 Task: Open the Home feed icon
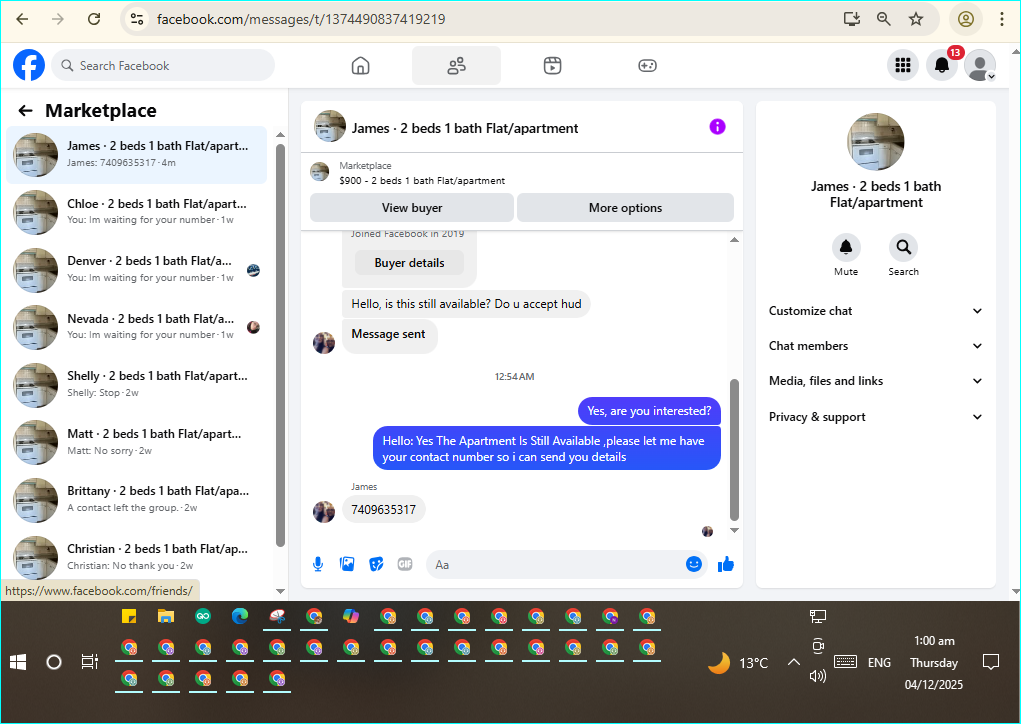pyautogui.click(x=360, y=65)
